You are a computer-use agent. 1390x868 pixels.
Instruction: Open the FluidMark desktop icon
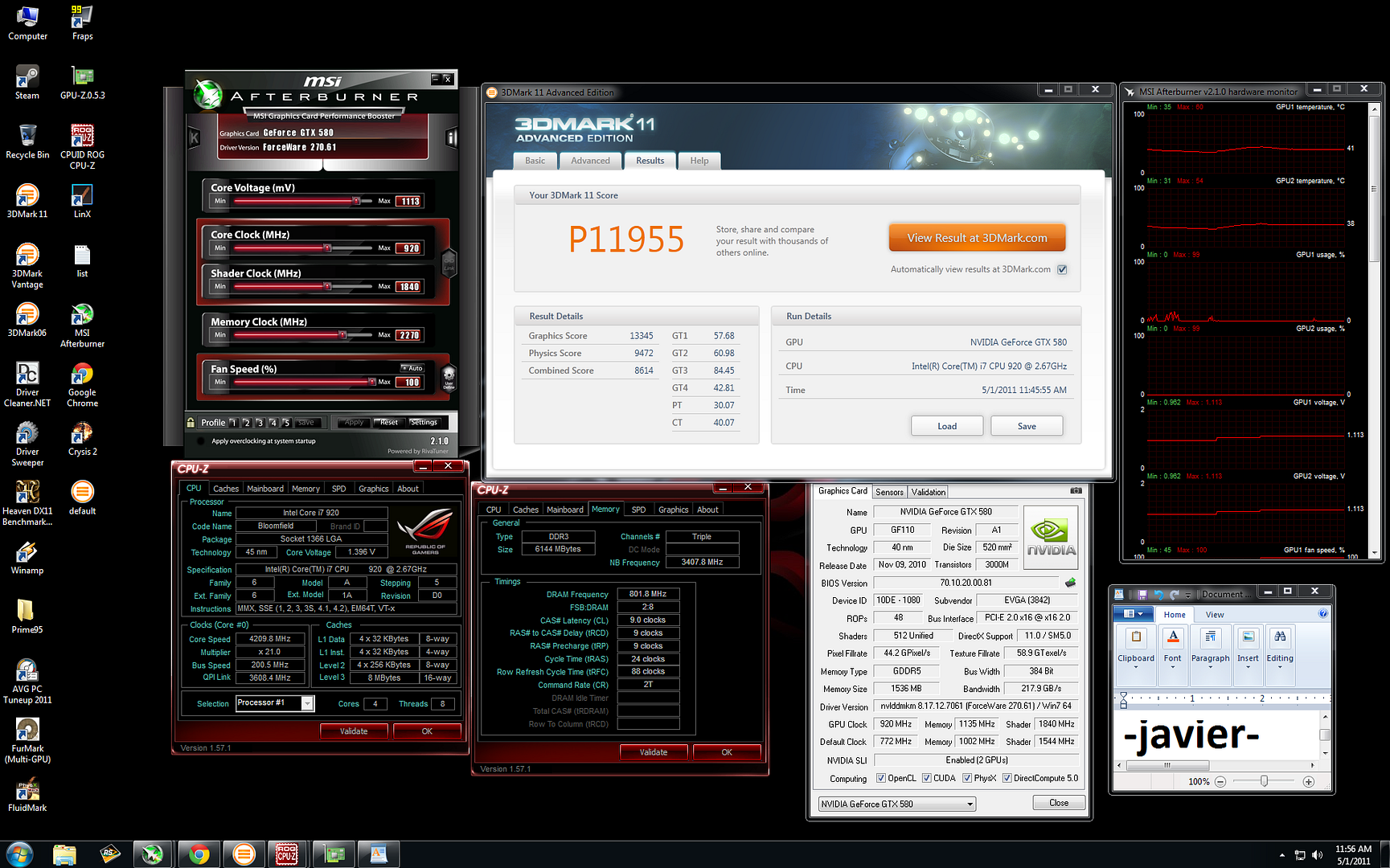tap(27, 795)
